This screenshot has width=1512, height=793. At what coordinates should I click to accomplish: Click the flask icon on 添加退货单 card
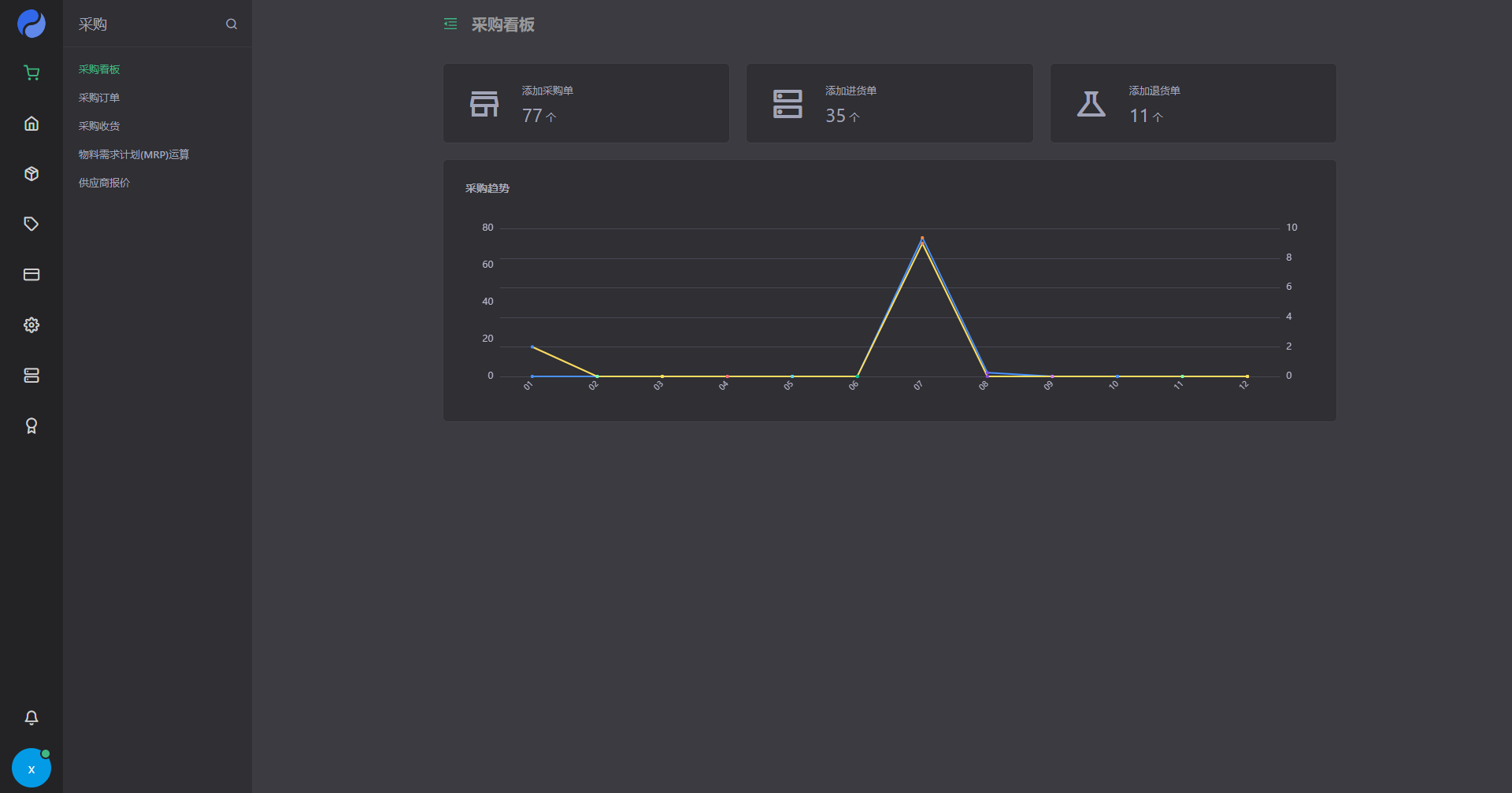1091,104
